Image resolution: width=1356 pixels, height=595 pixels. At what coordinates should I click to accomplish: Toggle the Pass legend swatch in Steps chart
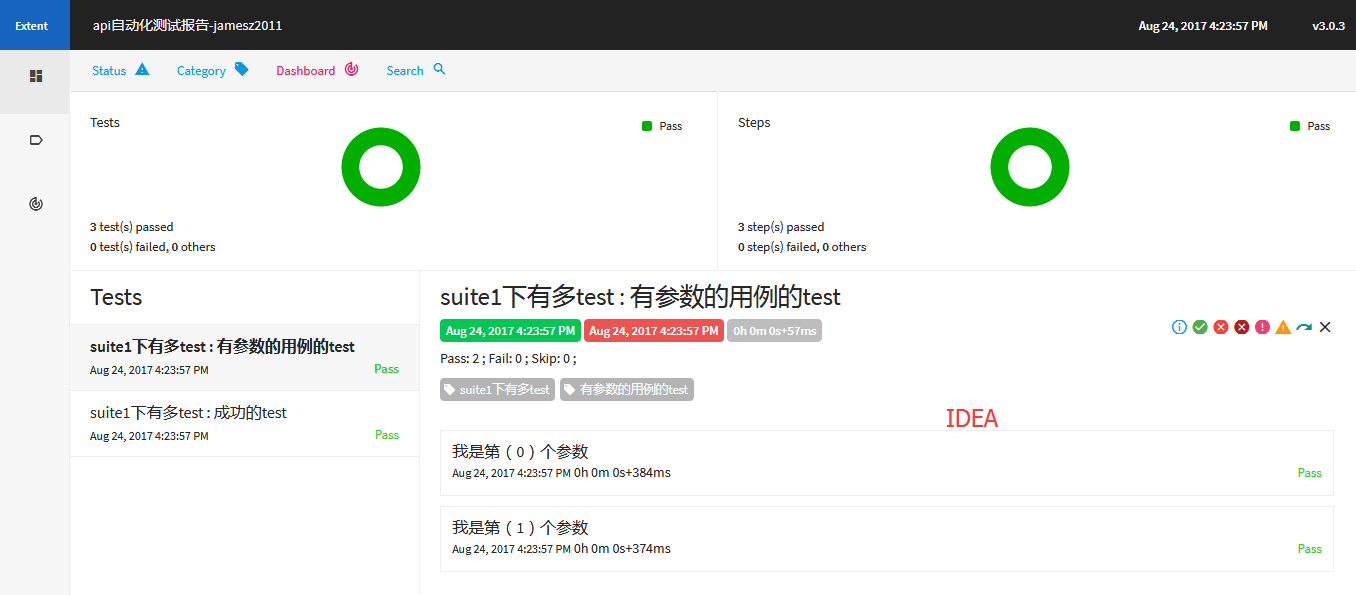(1295, 126)
